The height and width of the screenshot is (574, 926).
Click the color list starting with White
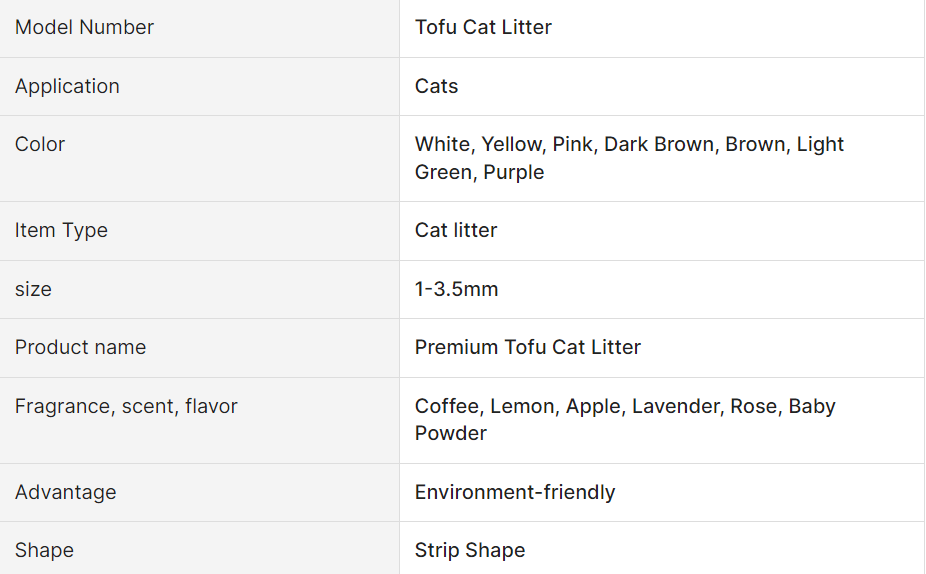(x=630, y=158)
